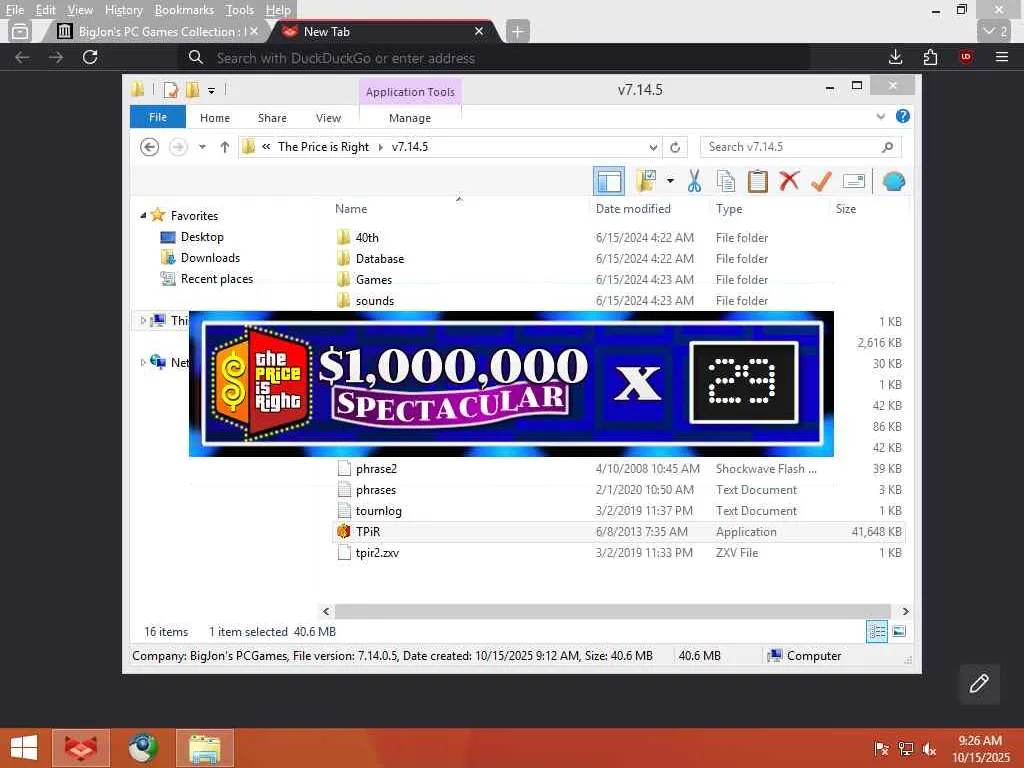Open the Share ribbon tab

[x=272, y=118]
